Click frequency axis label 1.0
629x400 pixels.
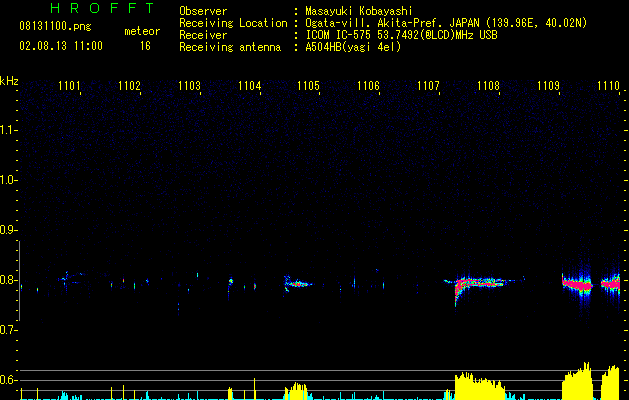[7, 180]
